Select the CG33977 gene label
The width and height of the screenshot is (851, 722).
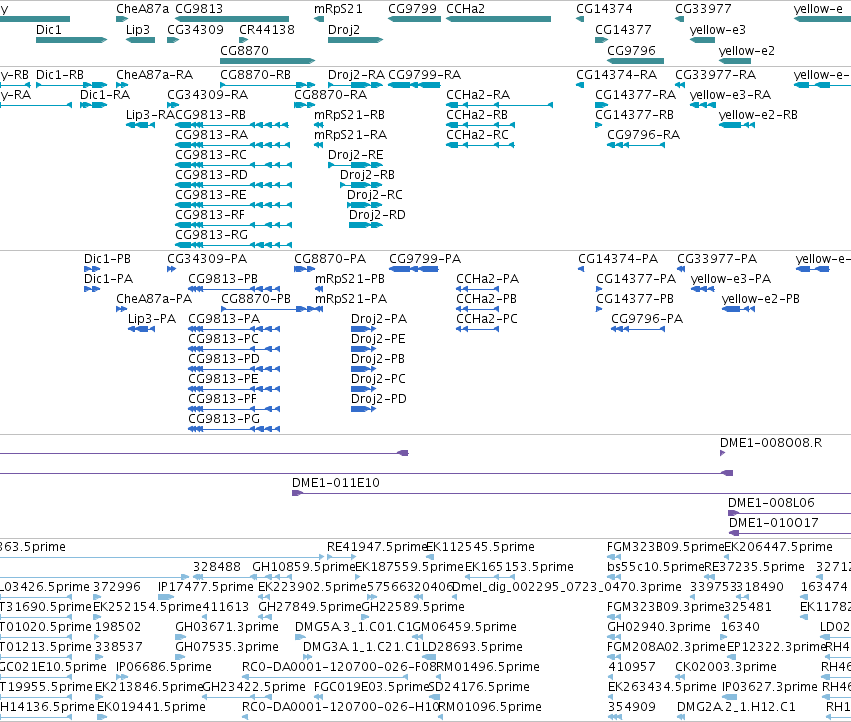pos(703,9)
